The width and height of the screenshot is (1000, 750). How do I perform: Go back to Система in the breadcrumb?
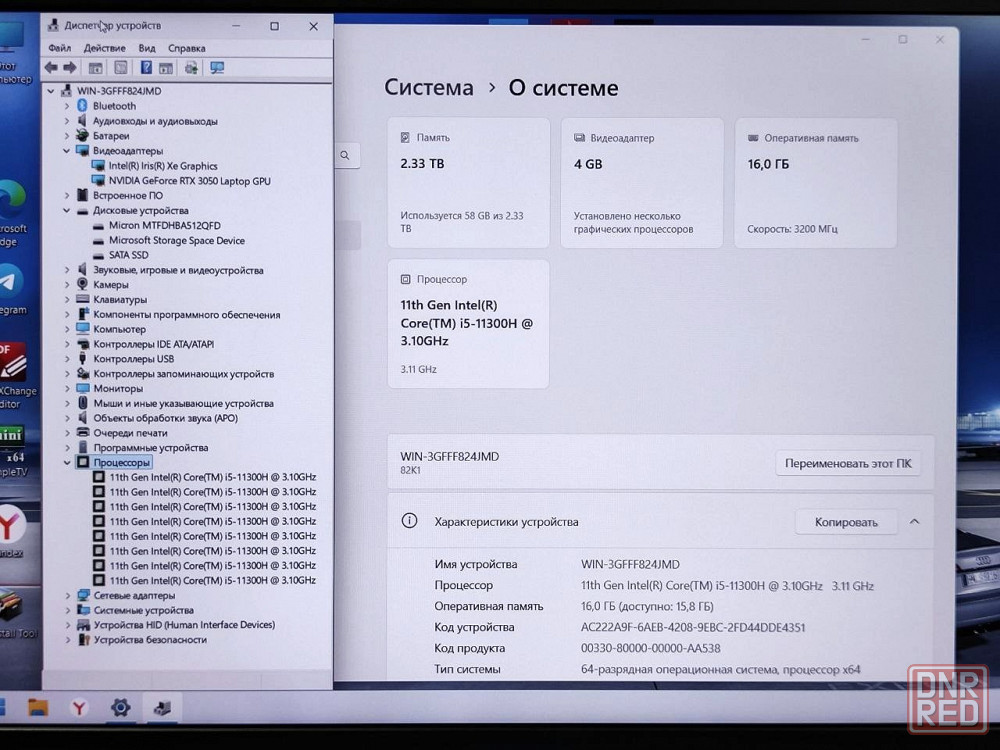[429, 87]
